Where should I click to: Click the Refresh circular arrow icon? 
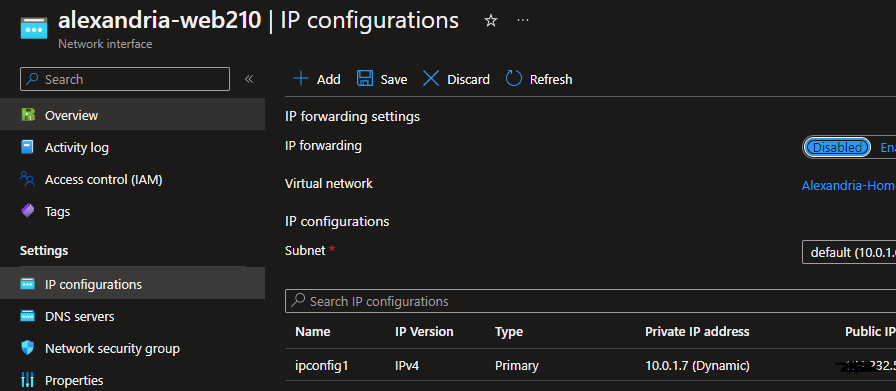pyautogui.click(x=514, y=79)
